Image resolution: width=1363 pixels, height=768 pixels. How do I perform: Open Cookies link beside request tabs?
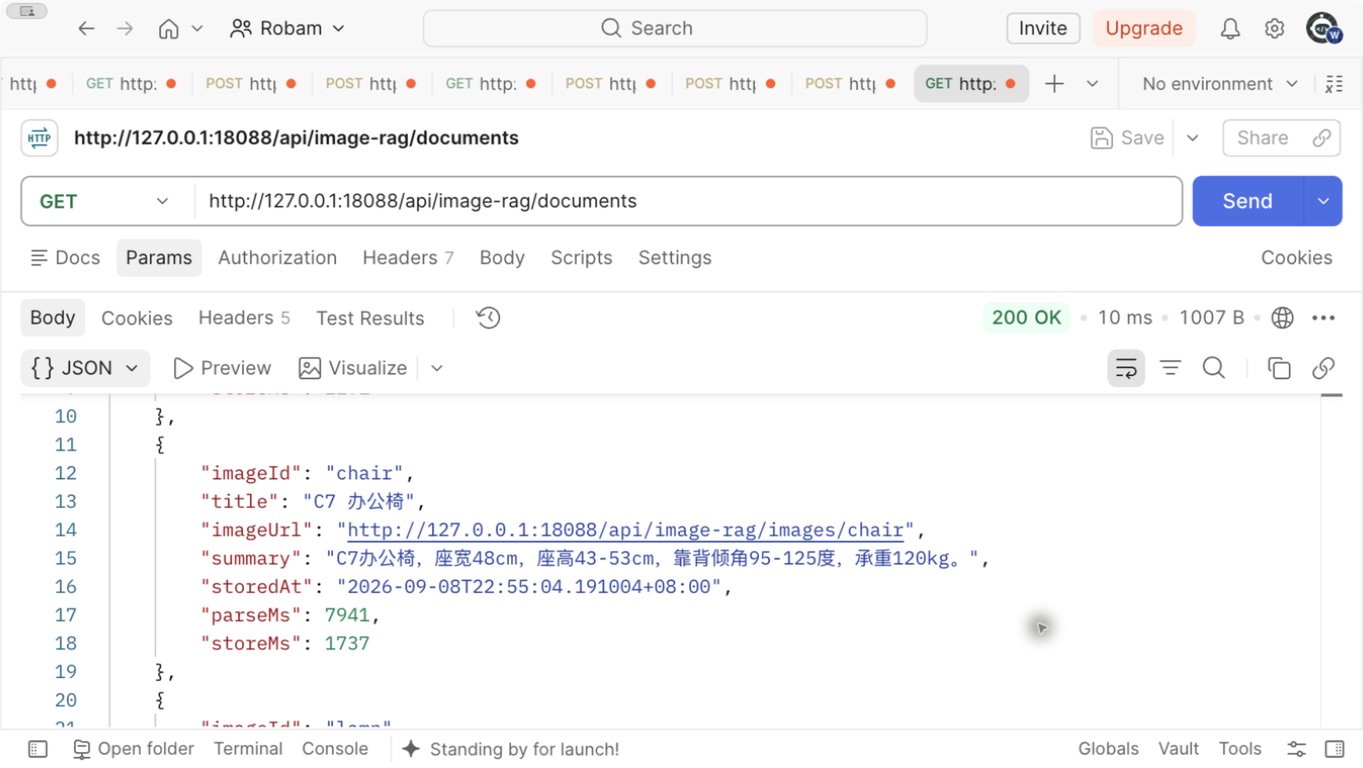pyautogui.click(x=1296, y=258)
